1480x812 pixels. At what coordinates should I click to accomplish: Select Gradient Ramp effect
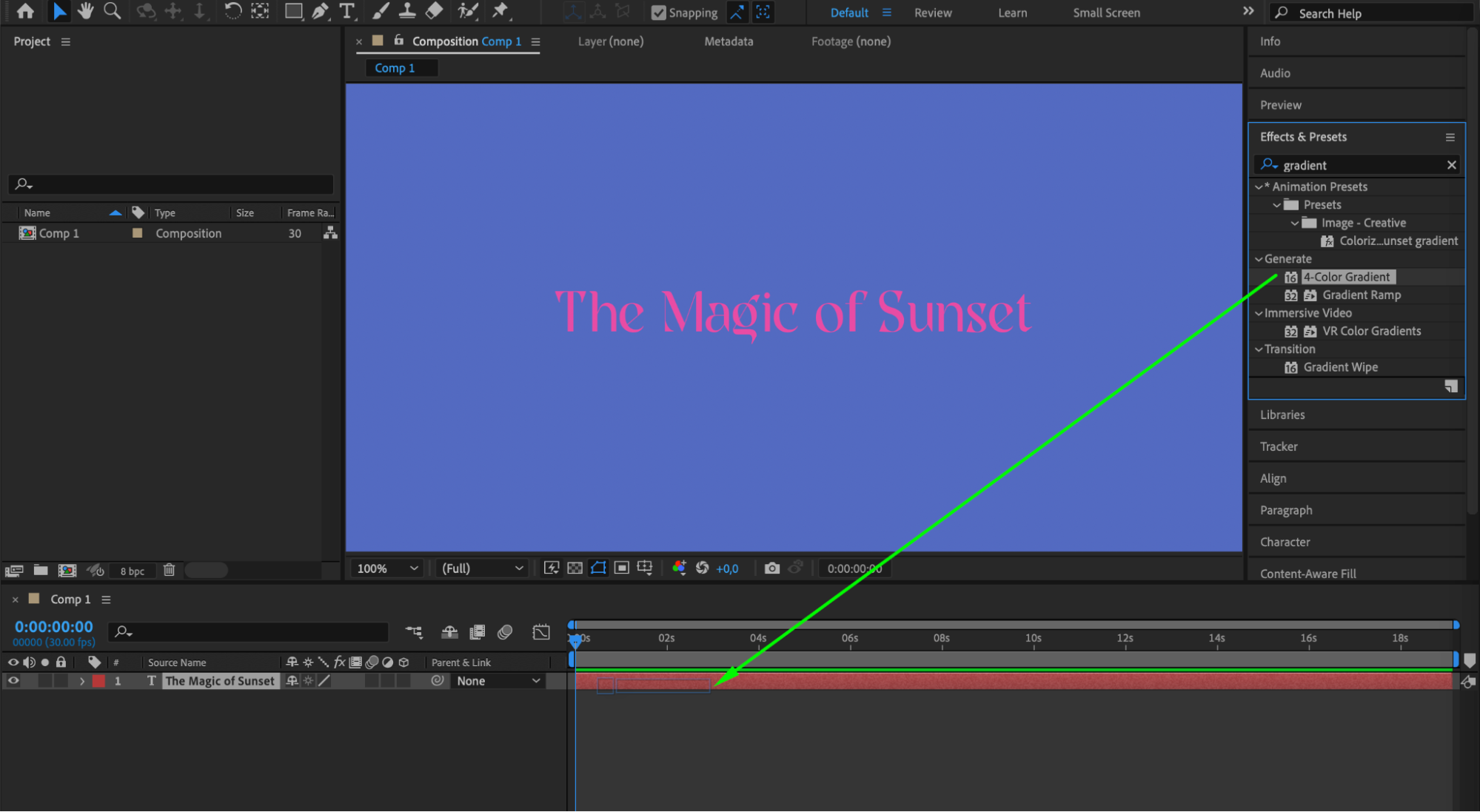tap(1361, 295)
